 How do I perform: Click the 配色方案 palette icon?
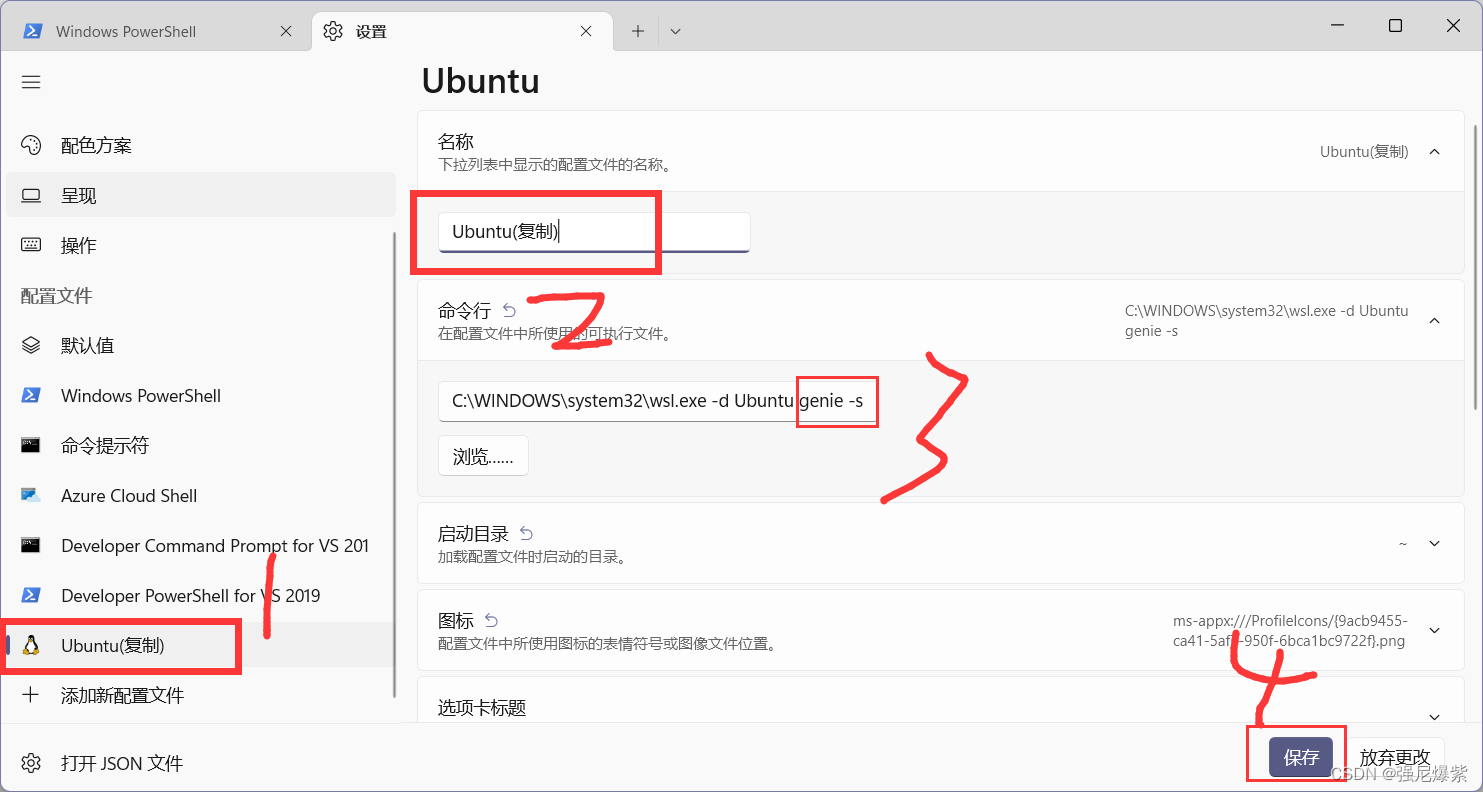[x=31, y=145]
